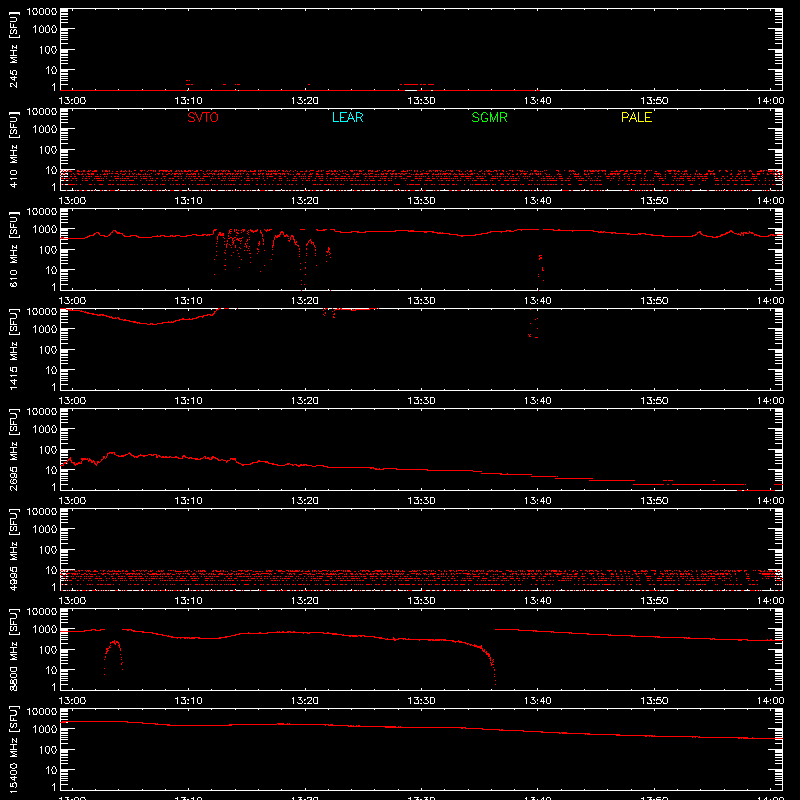Click 13:50 tick under the 410 MHz plot
Image resolution: width=800 pixels, height=800 pixels.
click(654, 201)
